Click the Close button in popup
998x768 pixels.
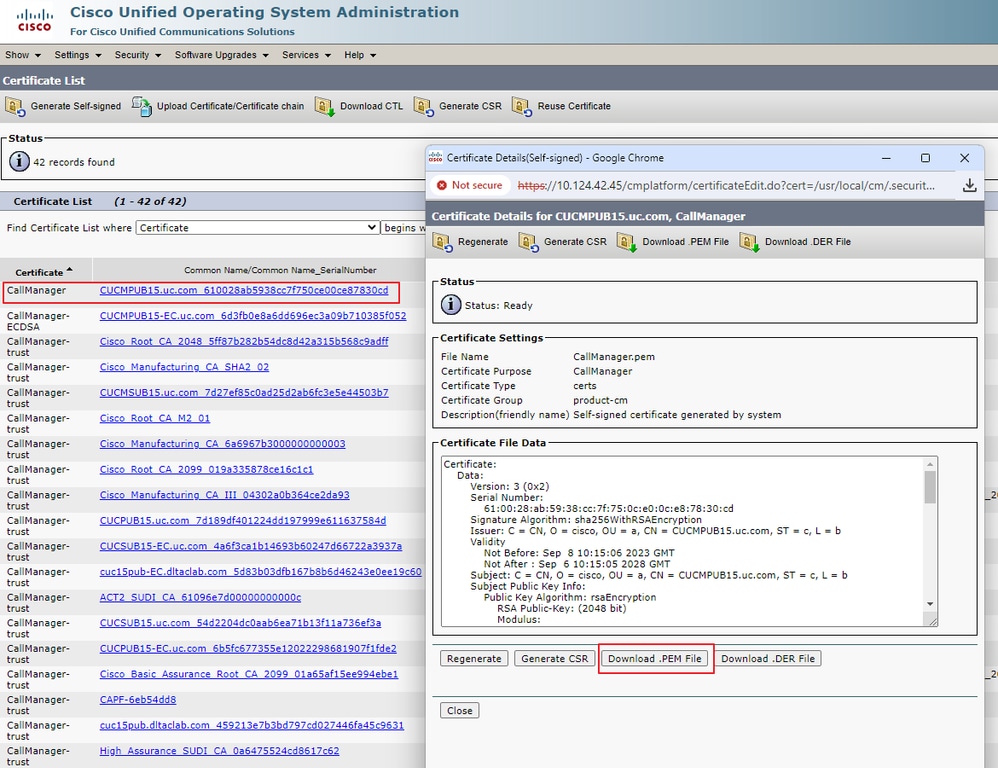tap(460, 711)
